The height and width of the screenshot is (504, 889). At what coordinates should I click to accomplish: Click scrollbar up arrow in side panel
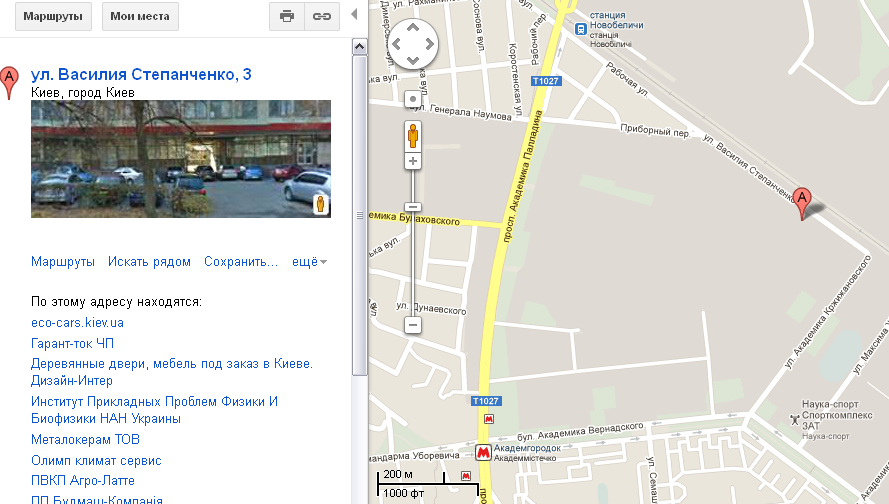point(359,46)
